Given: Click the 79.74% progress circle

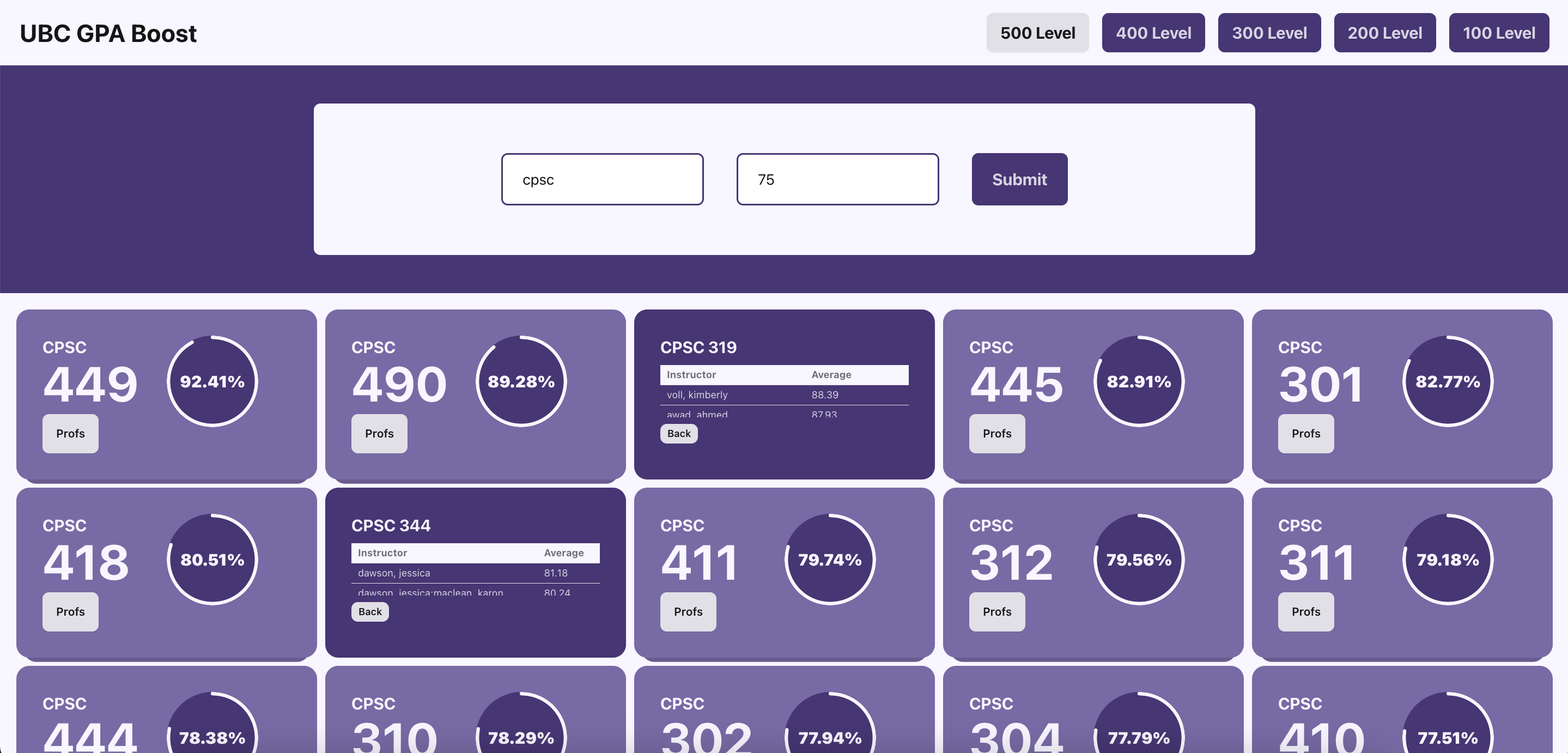Looking at the screenshot, I should coord(830,560).
